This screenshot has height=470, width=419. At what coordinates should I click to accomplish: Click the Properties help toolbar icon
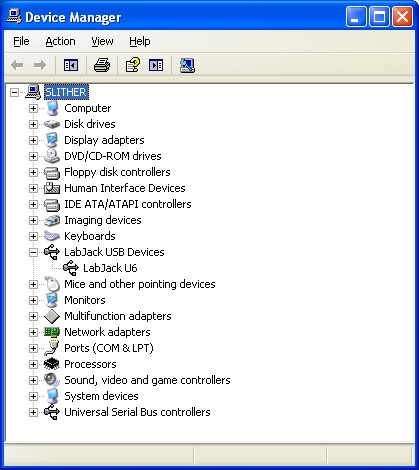133,65
